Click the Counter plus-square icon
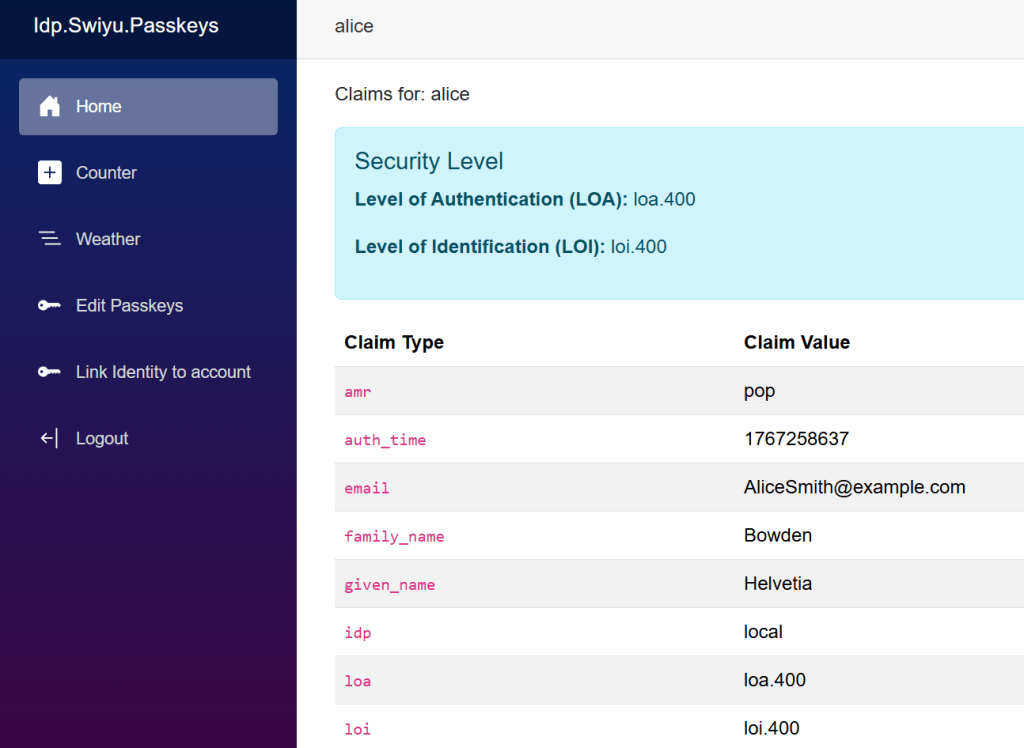Screen dimensions: 1024x748 49,173
